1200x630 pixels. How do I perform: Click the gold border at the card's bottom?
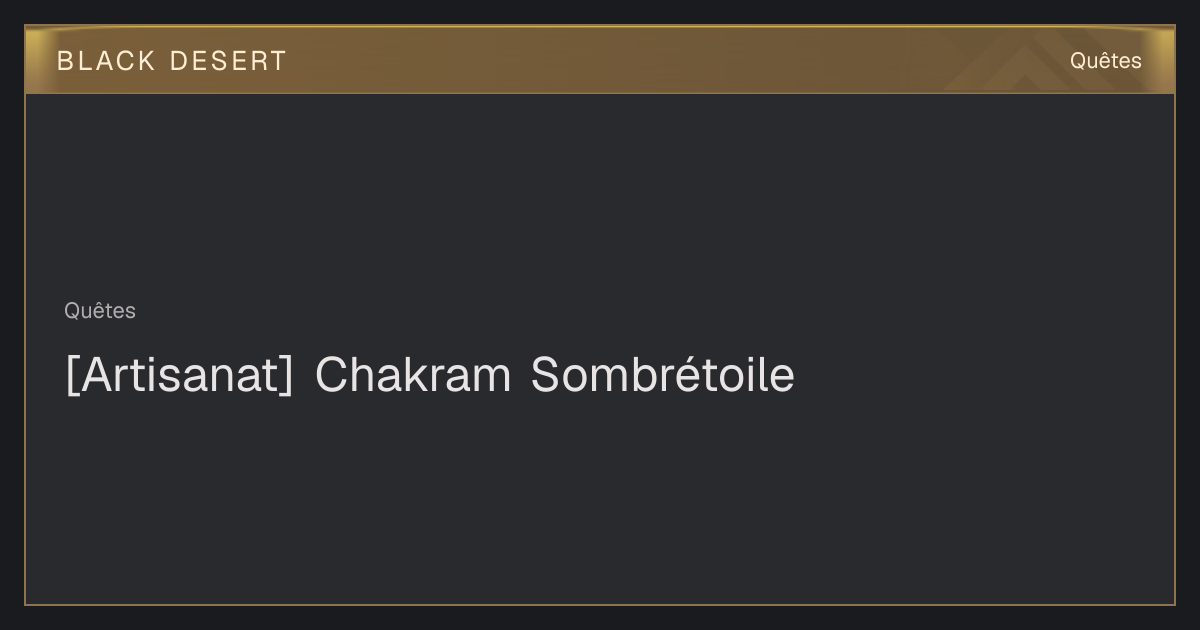click(x=600, y=604)
